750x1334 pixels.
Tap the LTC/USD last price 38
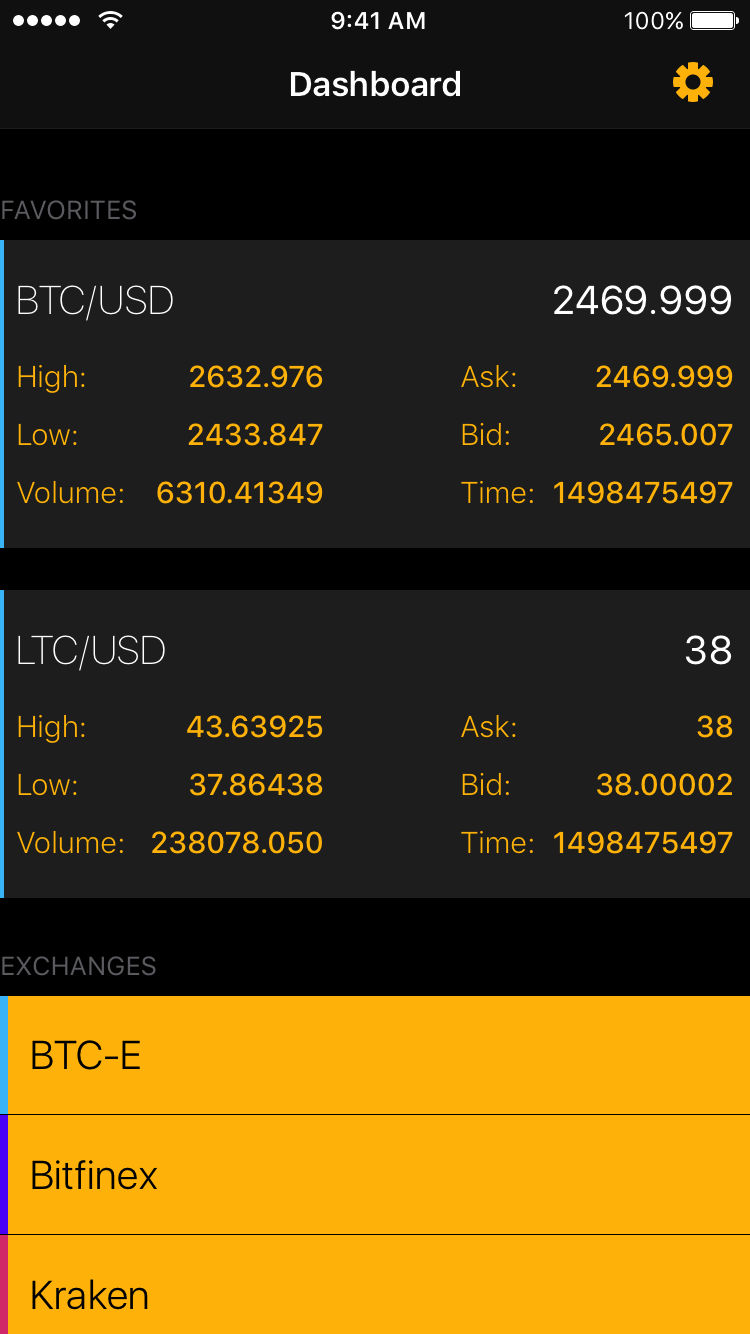point(708,651)
